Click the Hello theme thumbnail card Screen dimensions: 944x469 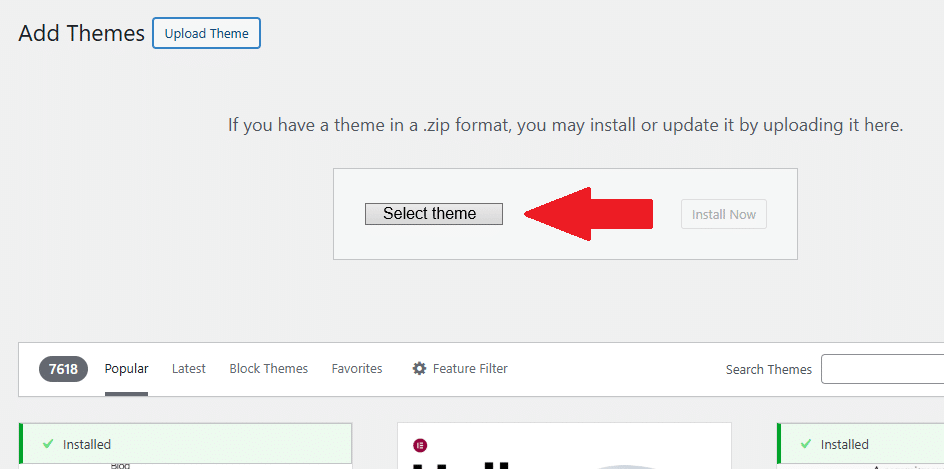(x=564, y=446)
